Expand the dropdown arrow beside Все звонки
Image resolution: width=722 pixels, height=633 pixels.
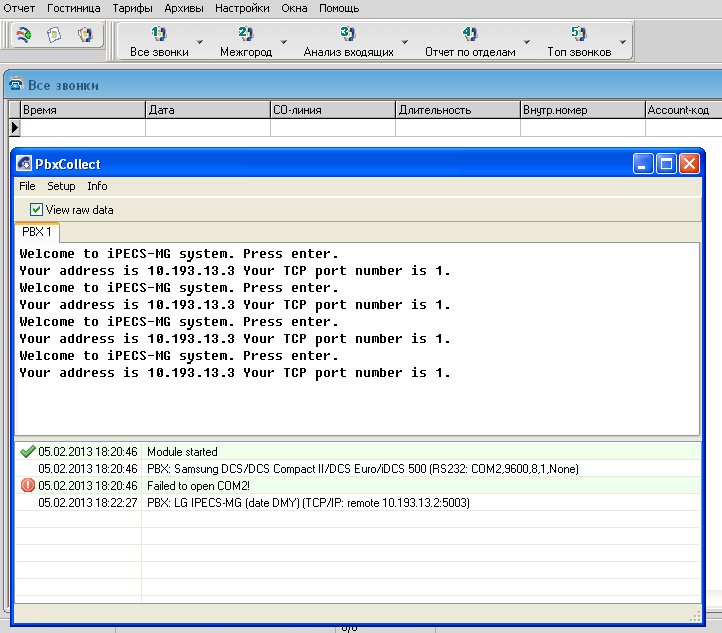[x=200, y=42]
